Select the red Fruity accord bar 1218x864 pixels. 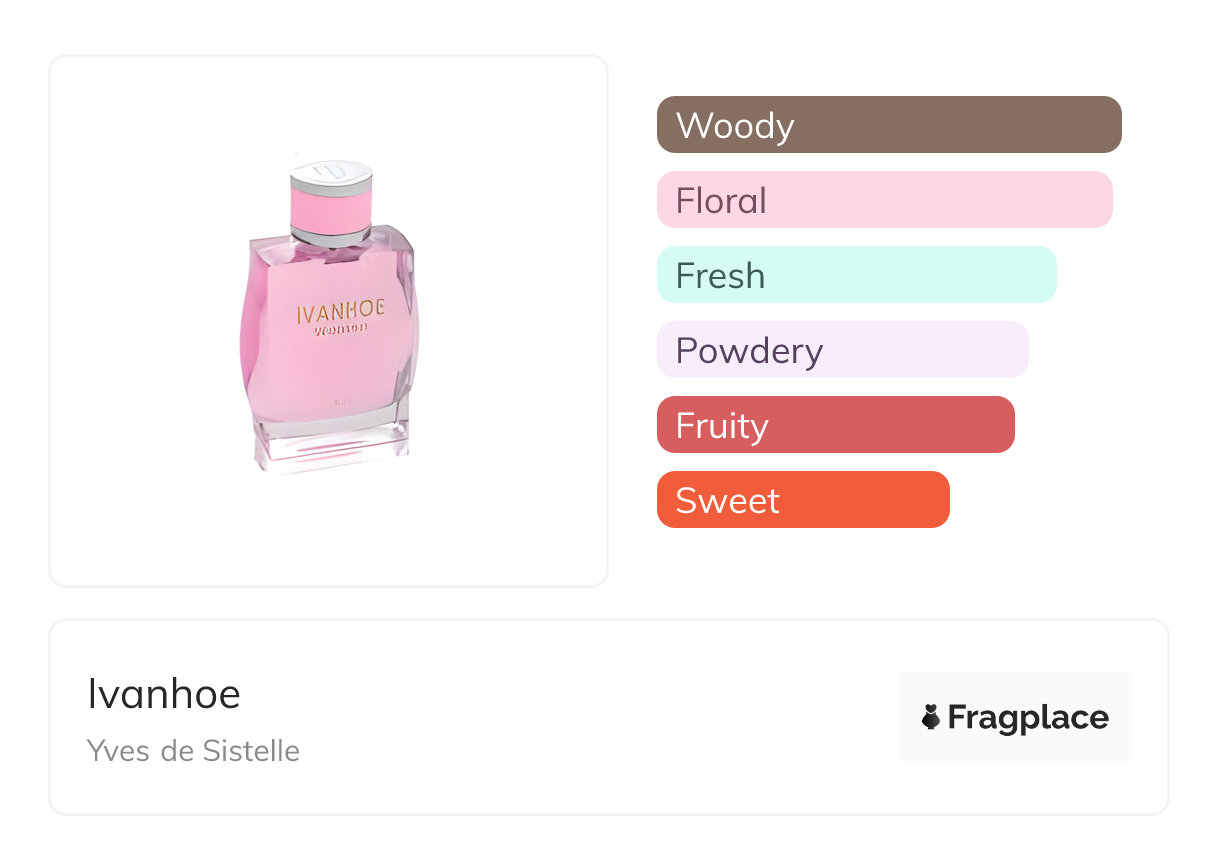tap(835, 425)
